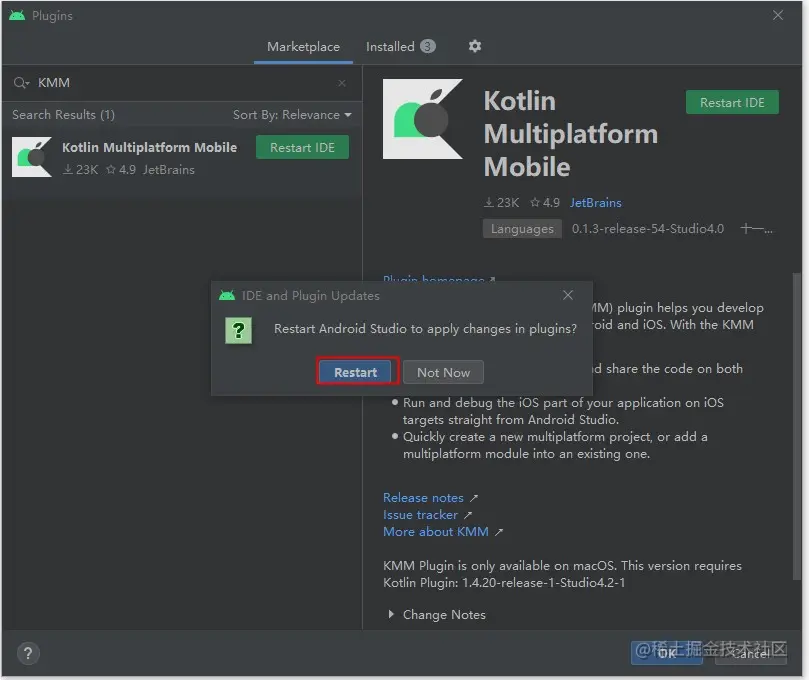
Task: Click the Languages tag
Action: [x=522, y=229]
